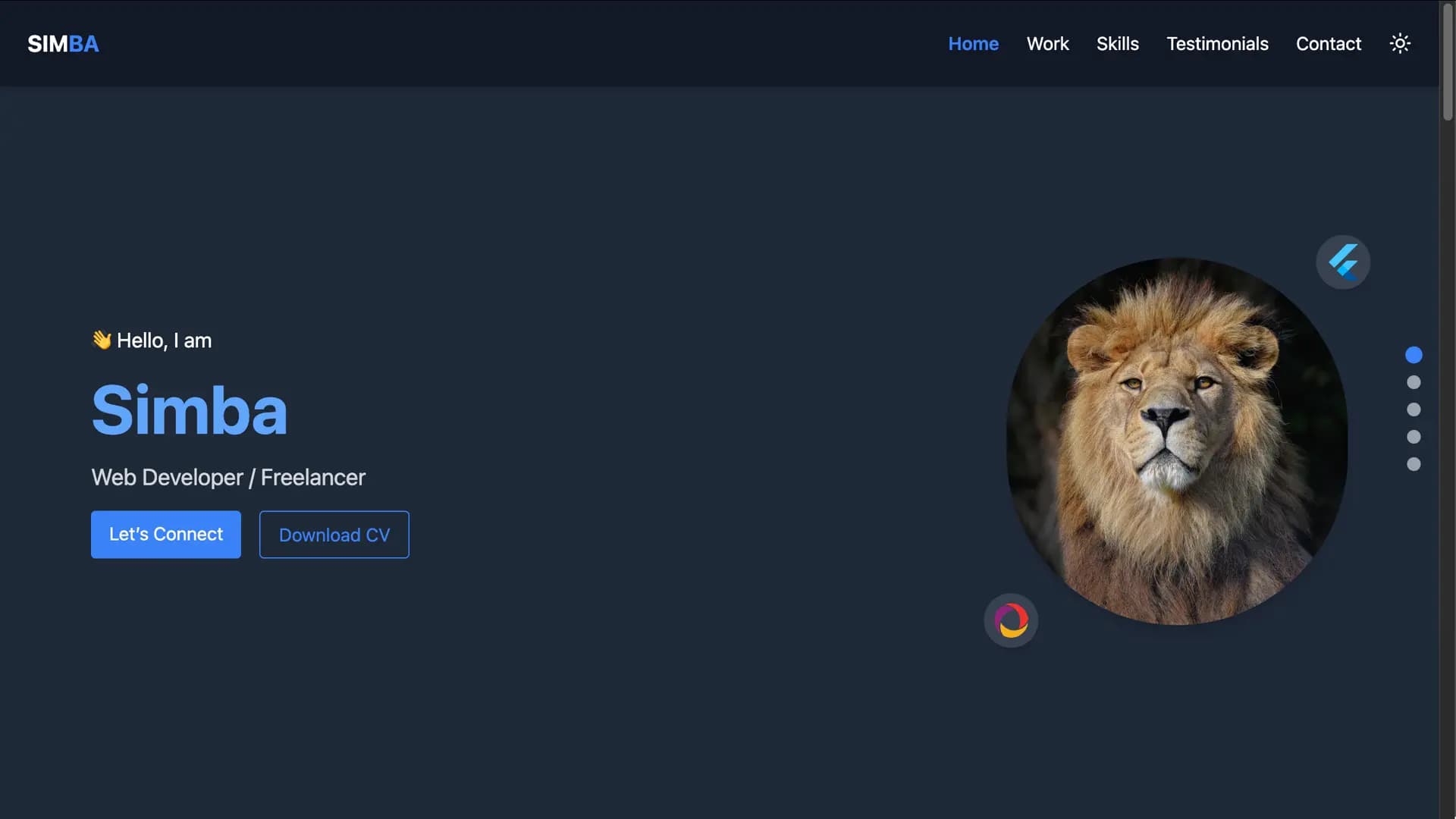
Task: Click the waving hand emoji
Action: [102, 340]
